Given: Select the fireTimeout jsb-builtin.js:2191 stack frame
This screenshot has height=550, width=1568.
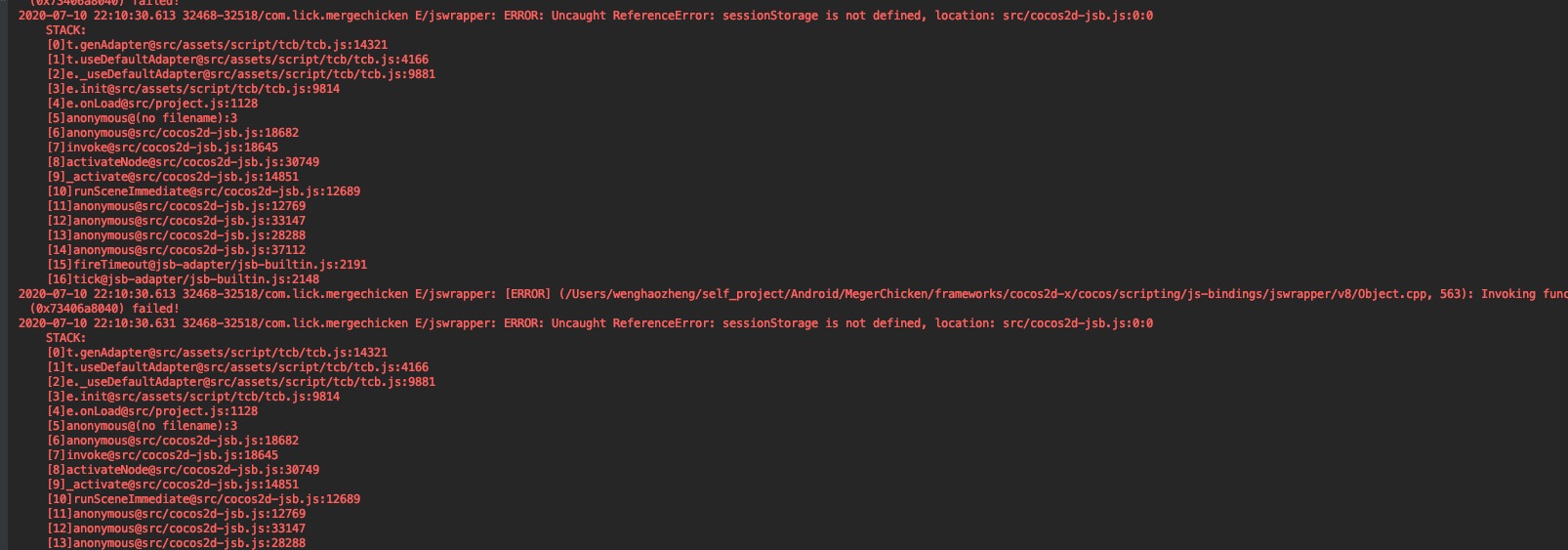Looking at the screenshot, I should (x=207, y=265).
